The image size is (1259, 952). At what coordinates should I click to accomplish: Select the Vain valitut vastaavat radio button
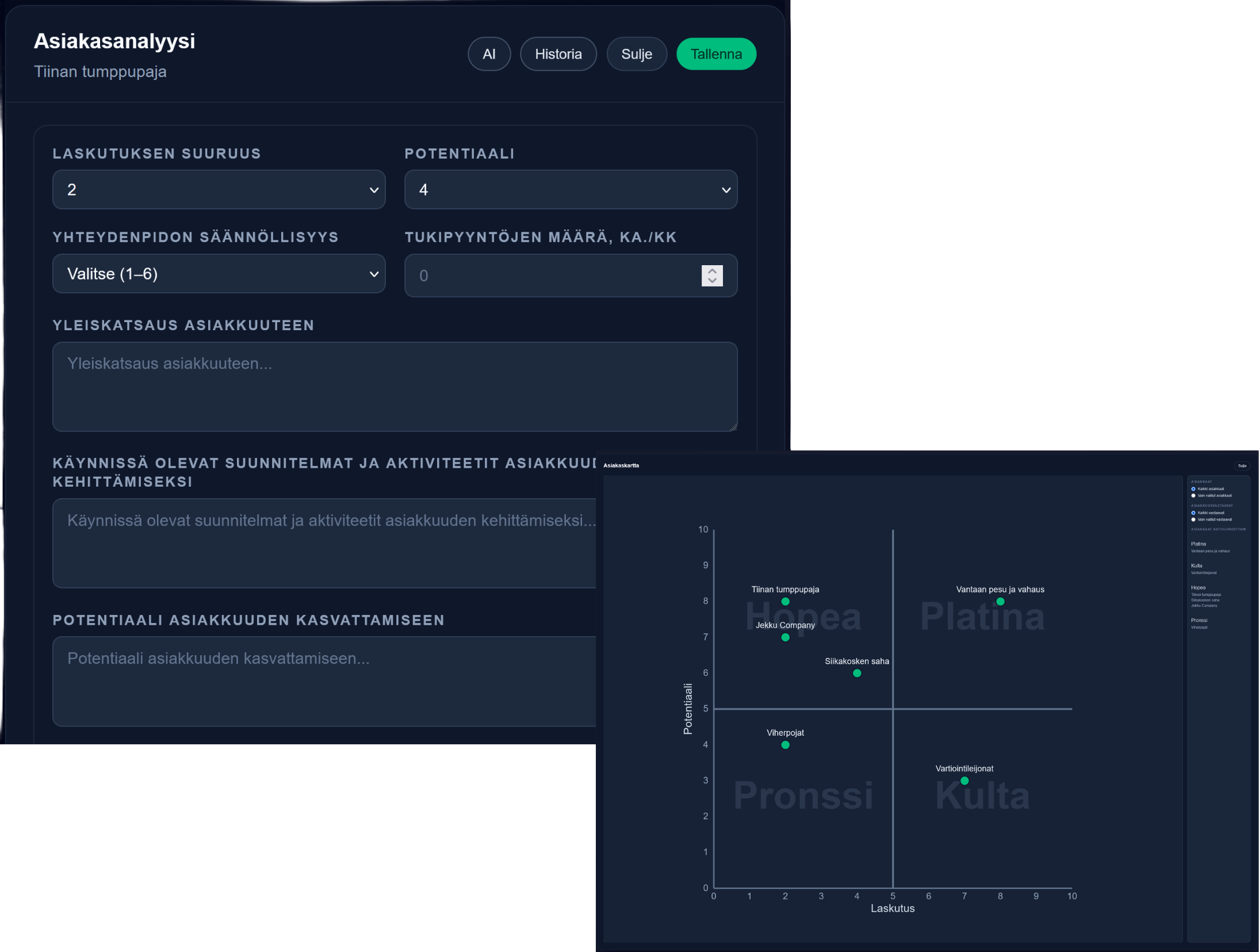click(1193, 519)
